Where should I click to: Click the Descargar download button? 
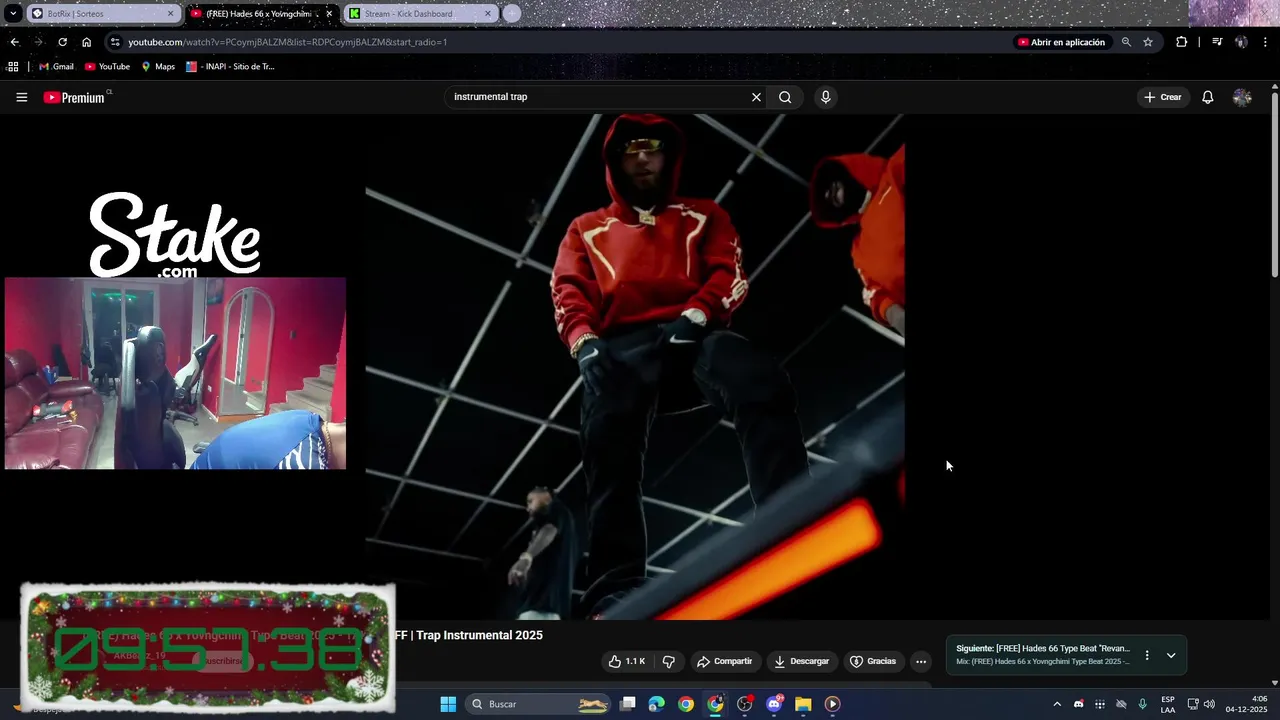pos(801,661)
